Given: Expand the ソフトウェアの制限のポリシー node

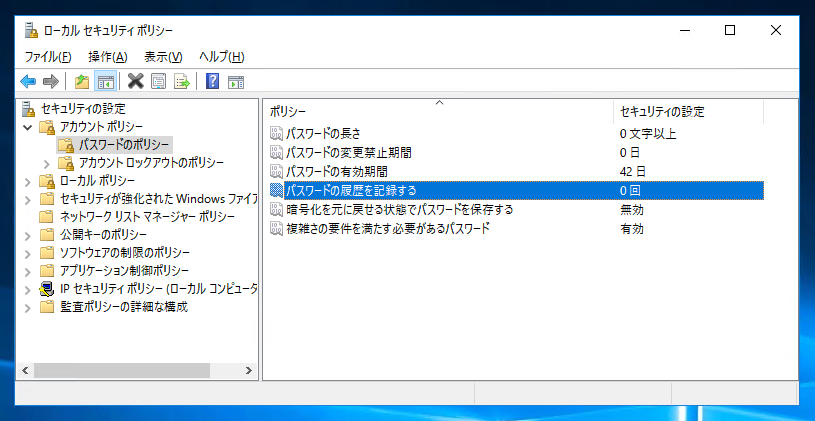Looking at the screenshot, I should (29, 254).
